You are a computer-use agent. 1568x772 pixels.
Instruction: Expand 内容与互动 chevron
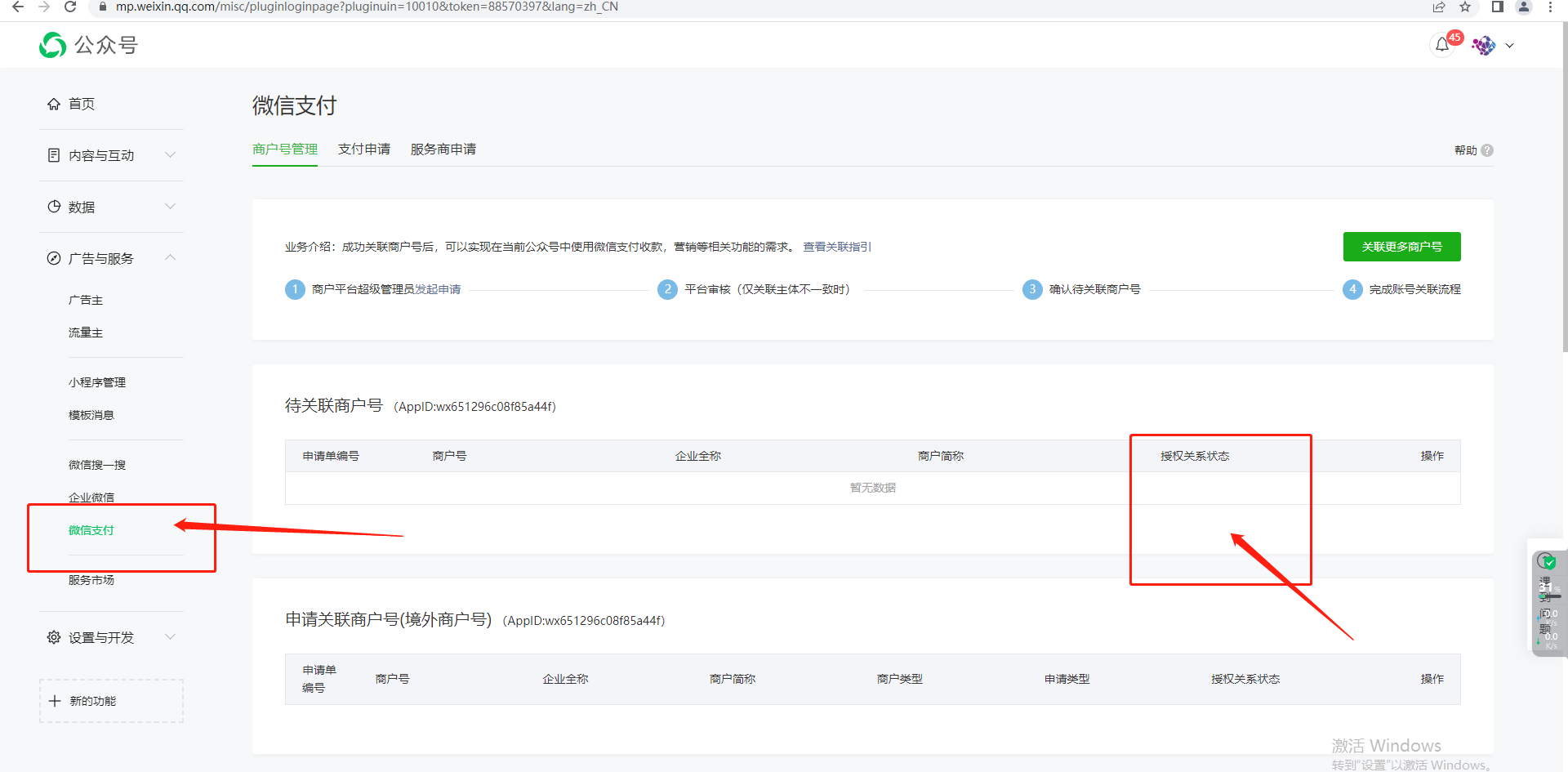click(x=170, y=154)
